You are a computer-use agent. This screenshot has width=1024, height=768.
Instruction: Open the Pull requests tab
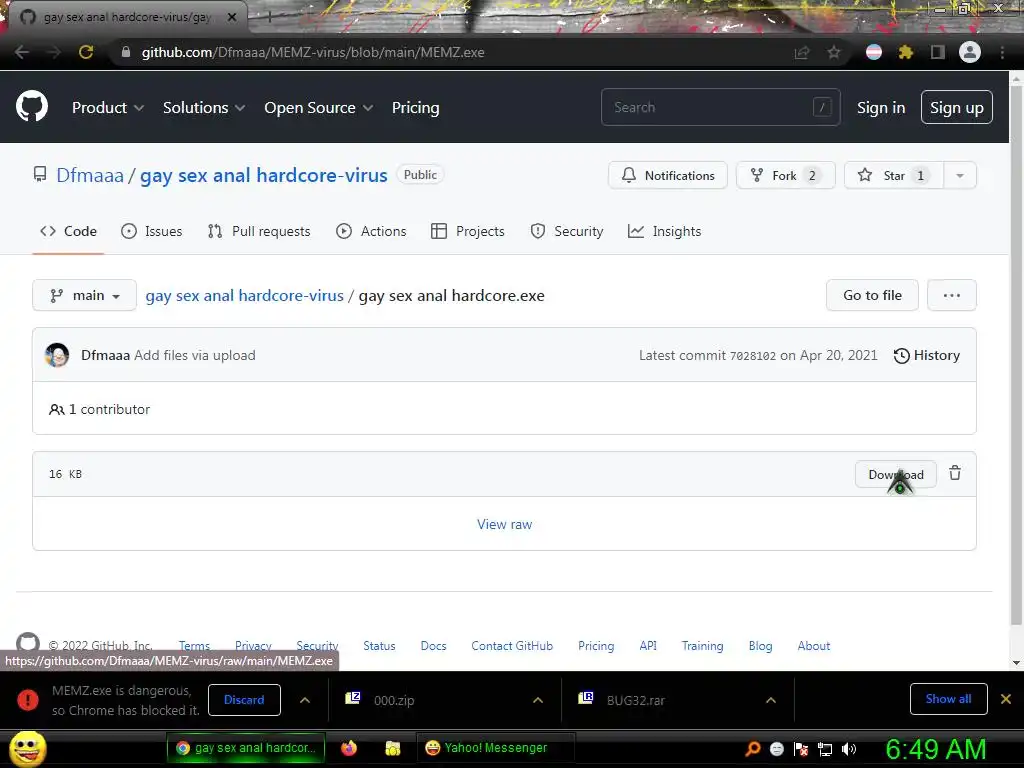point(259,231)
